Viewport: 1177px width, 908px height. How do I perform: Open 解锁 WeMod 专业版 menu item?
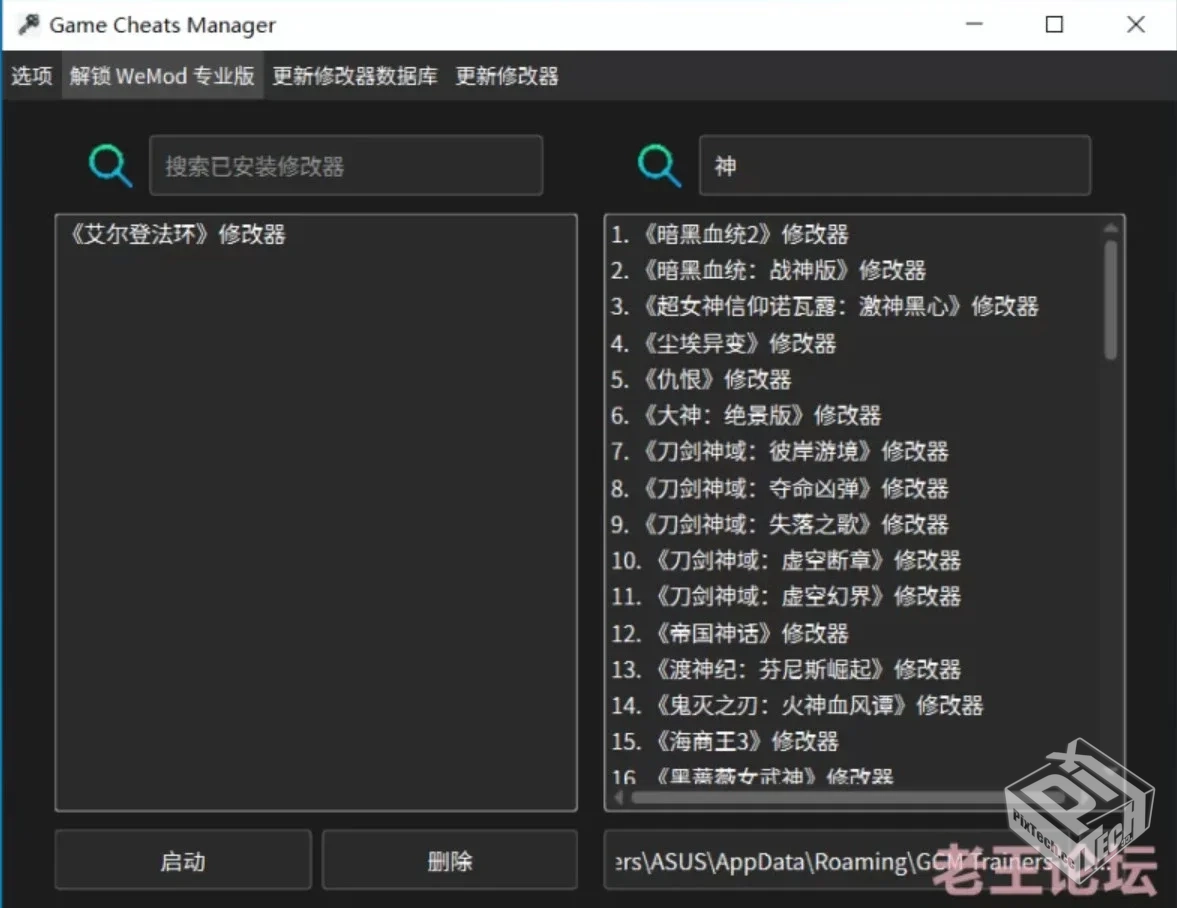coord(162,76)
